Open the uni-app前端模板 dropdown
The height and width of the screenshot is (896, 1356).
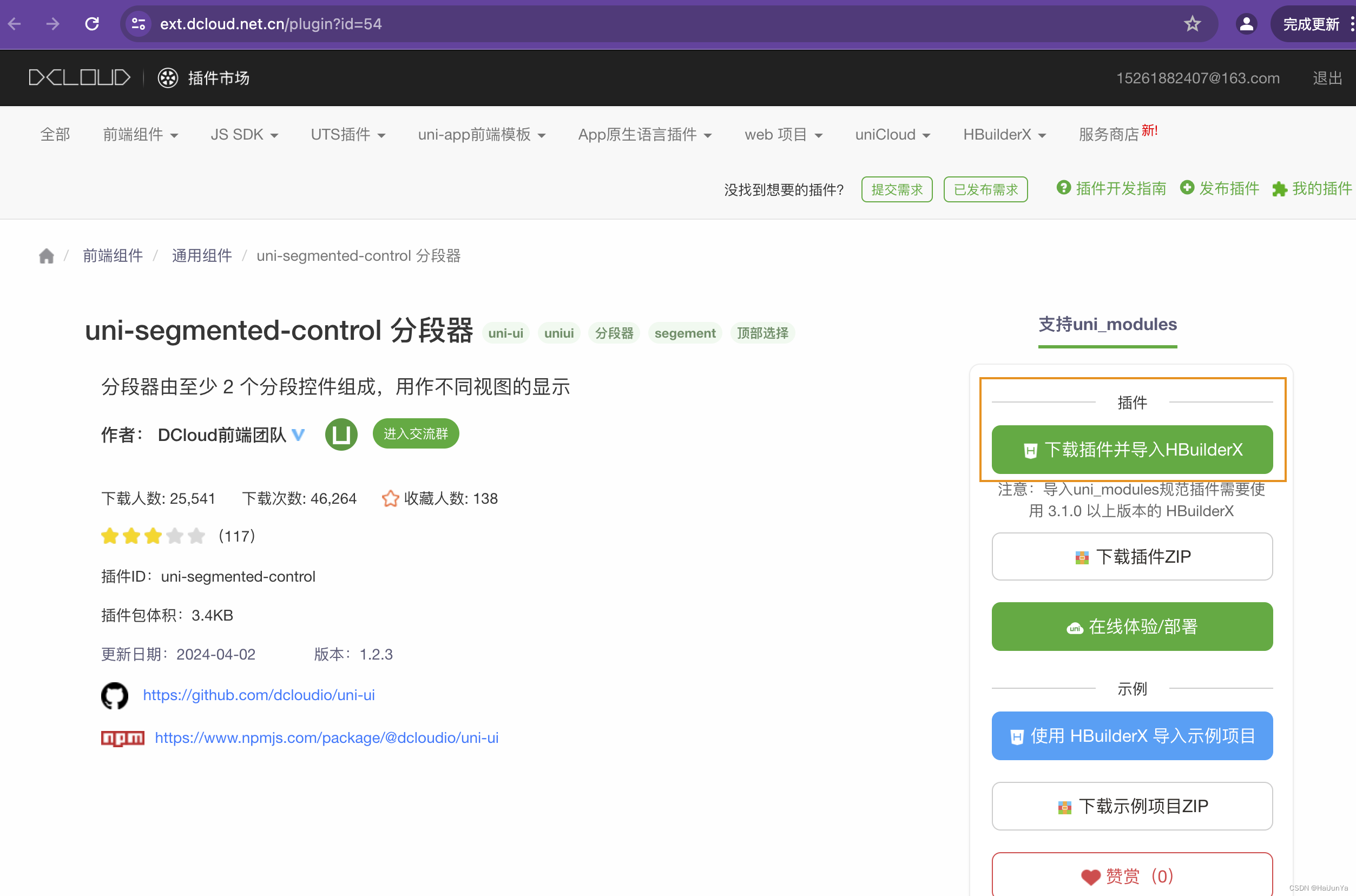point(482,135)
